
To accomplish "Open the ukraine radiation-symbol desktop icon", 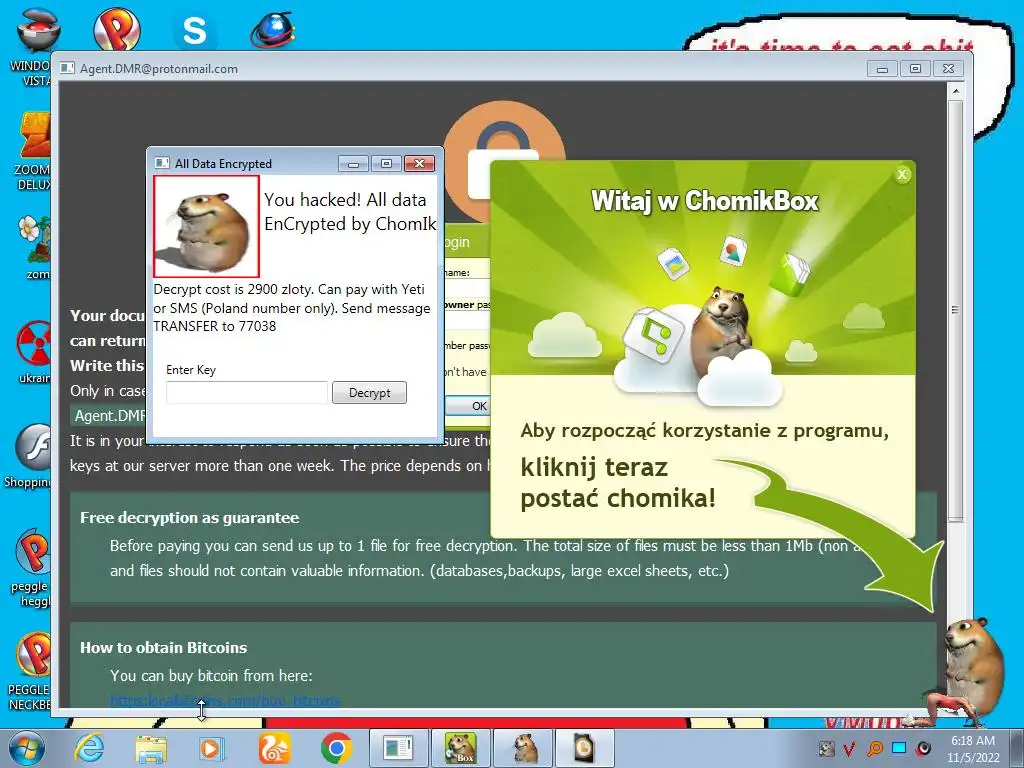I will (34, 351).
